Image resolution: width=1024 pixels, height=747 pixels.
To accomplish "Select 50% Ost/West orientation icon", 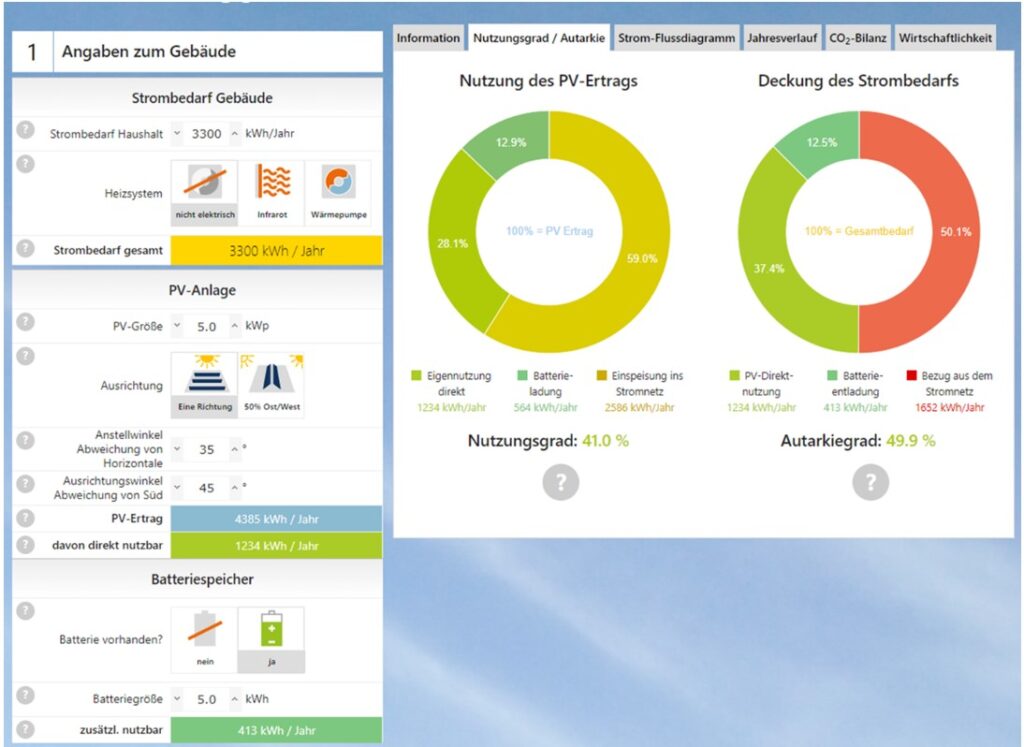I will 271,384.
